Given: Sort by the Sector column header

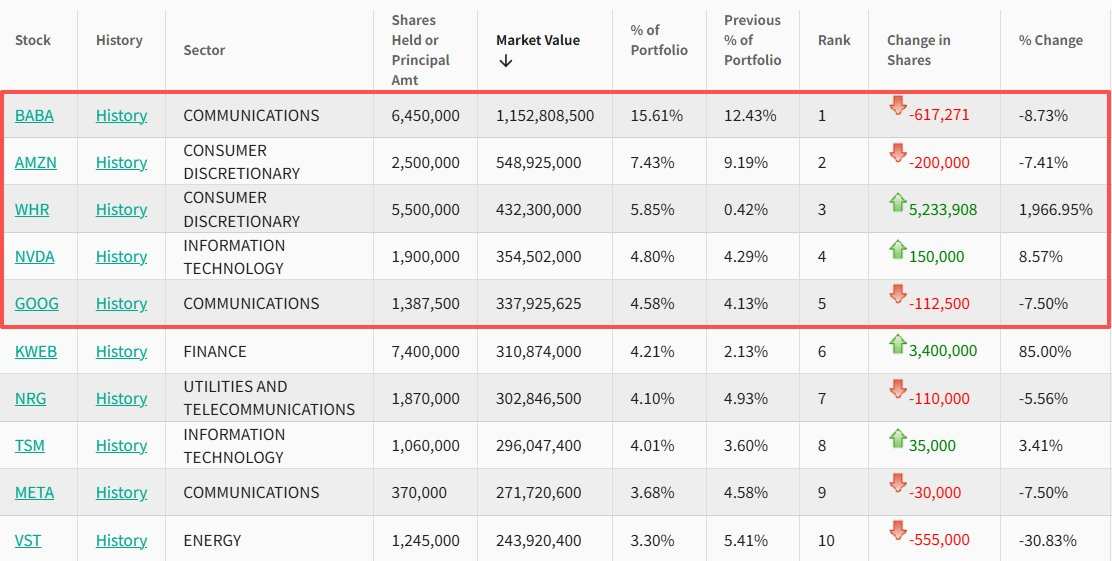Looking at the screenshot, I should pos(204,50).
